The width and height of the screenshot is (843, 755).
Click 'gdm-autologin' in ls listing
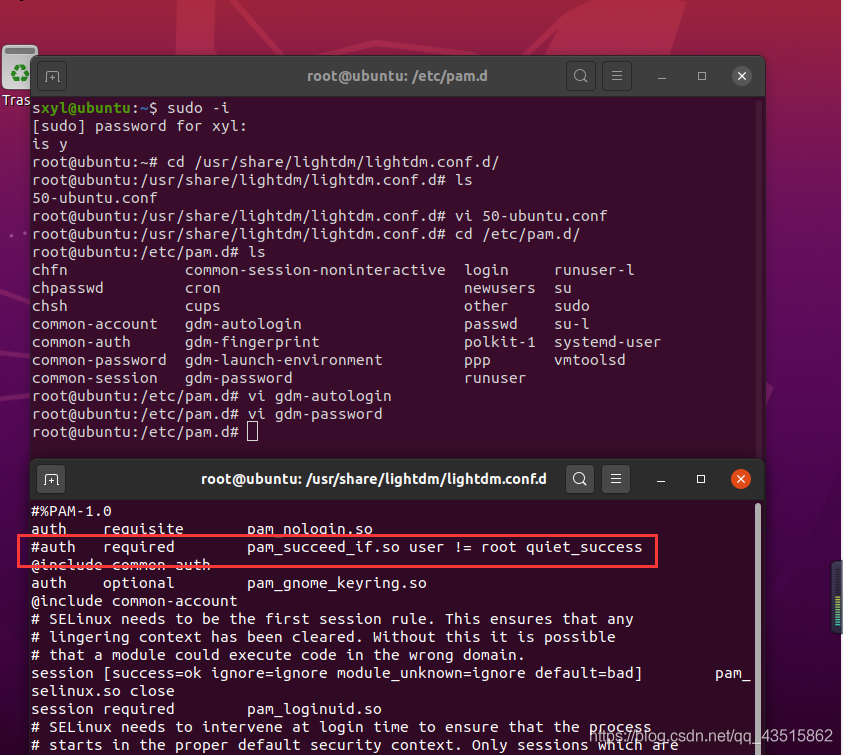(x=243, y=324)
